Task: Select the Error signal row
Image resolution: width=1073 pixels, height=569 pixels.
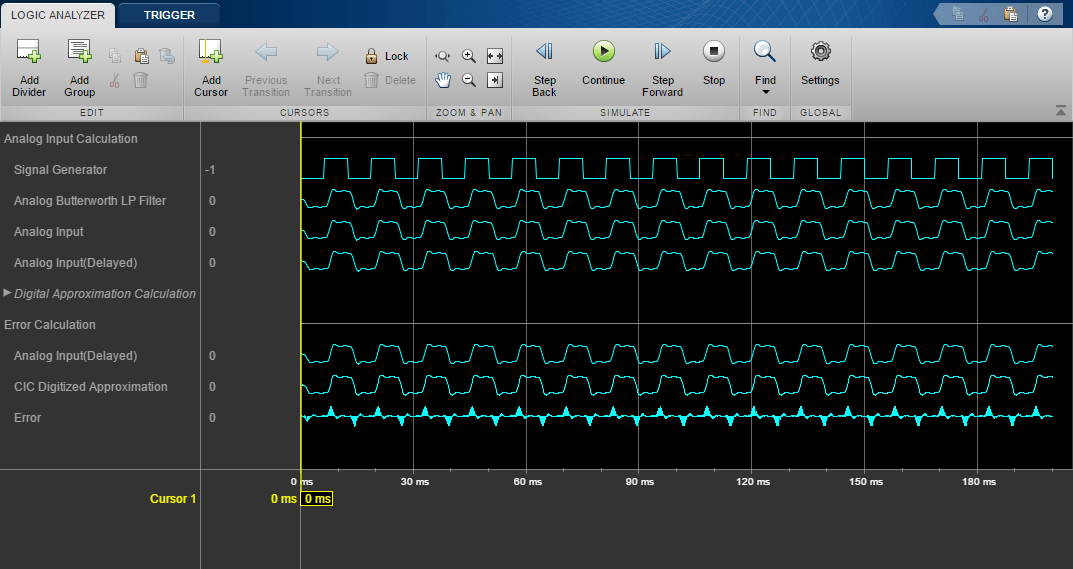Action: click(28, 418)
